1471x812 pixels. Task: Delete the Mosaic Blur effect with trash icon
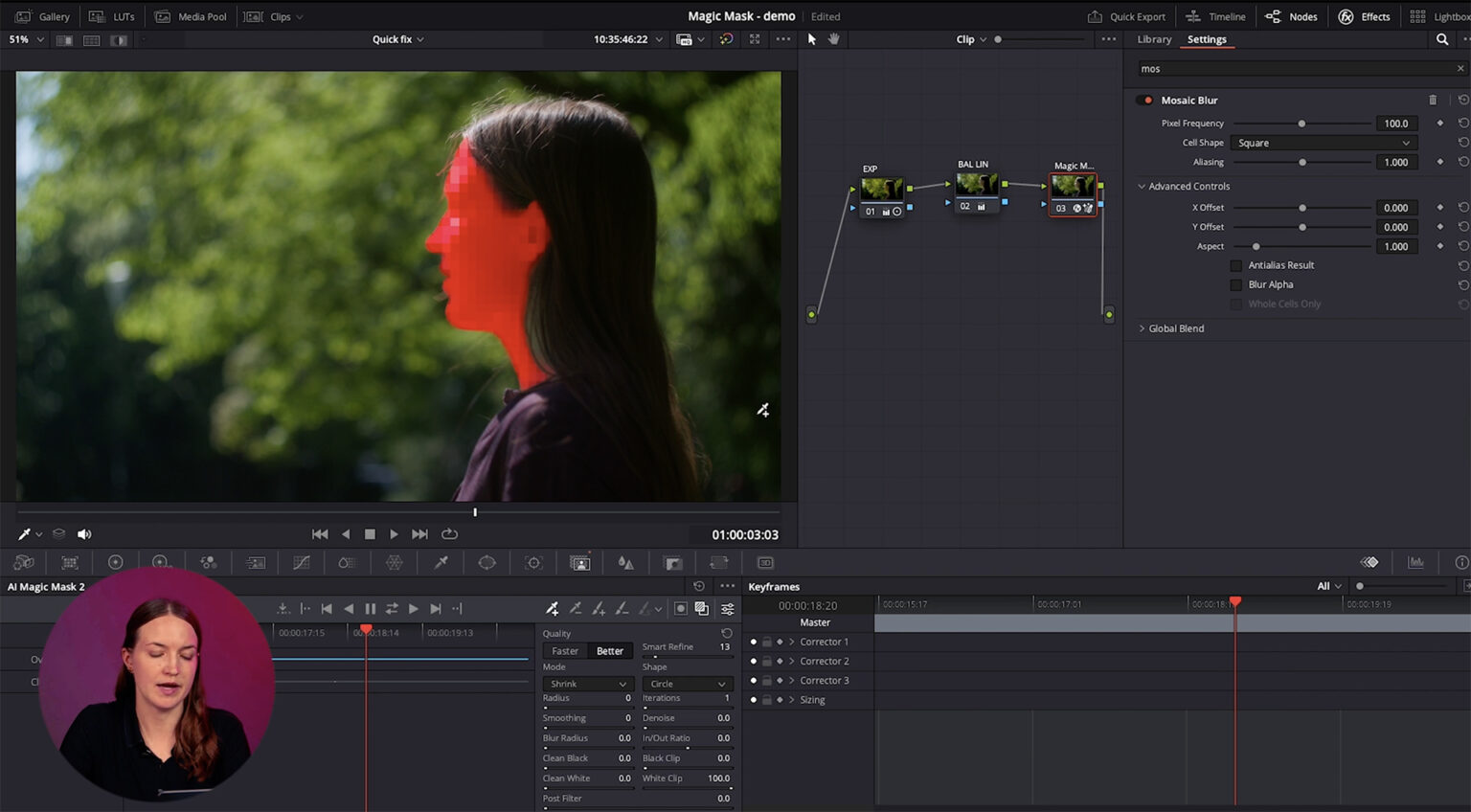coord(1433,100)
